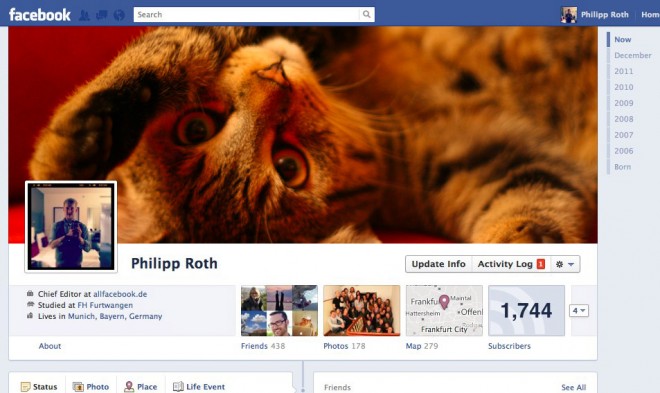660x393 pixels.
Task: Click the search magnifier icon
Action: 367,14
